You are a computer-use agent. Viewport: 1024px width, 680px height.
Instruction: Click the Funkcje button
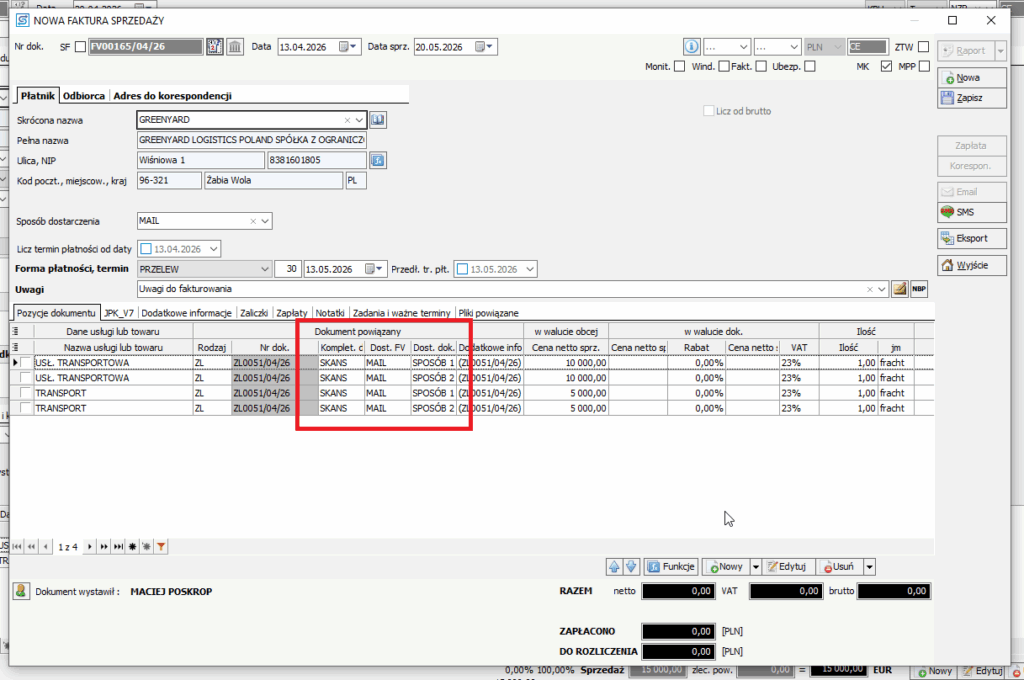click(671, 567)
